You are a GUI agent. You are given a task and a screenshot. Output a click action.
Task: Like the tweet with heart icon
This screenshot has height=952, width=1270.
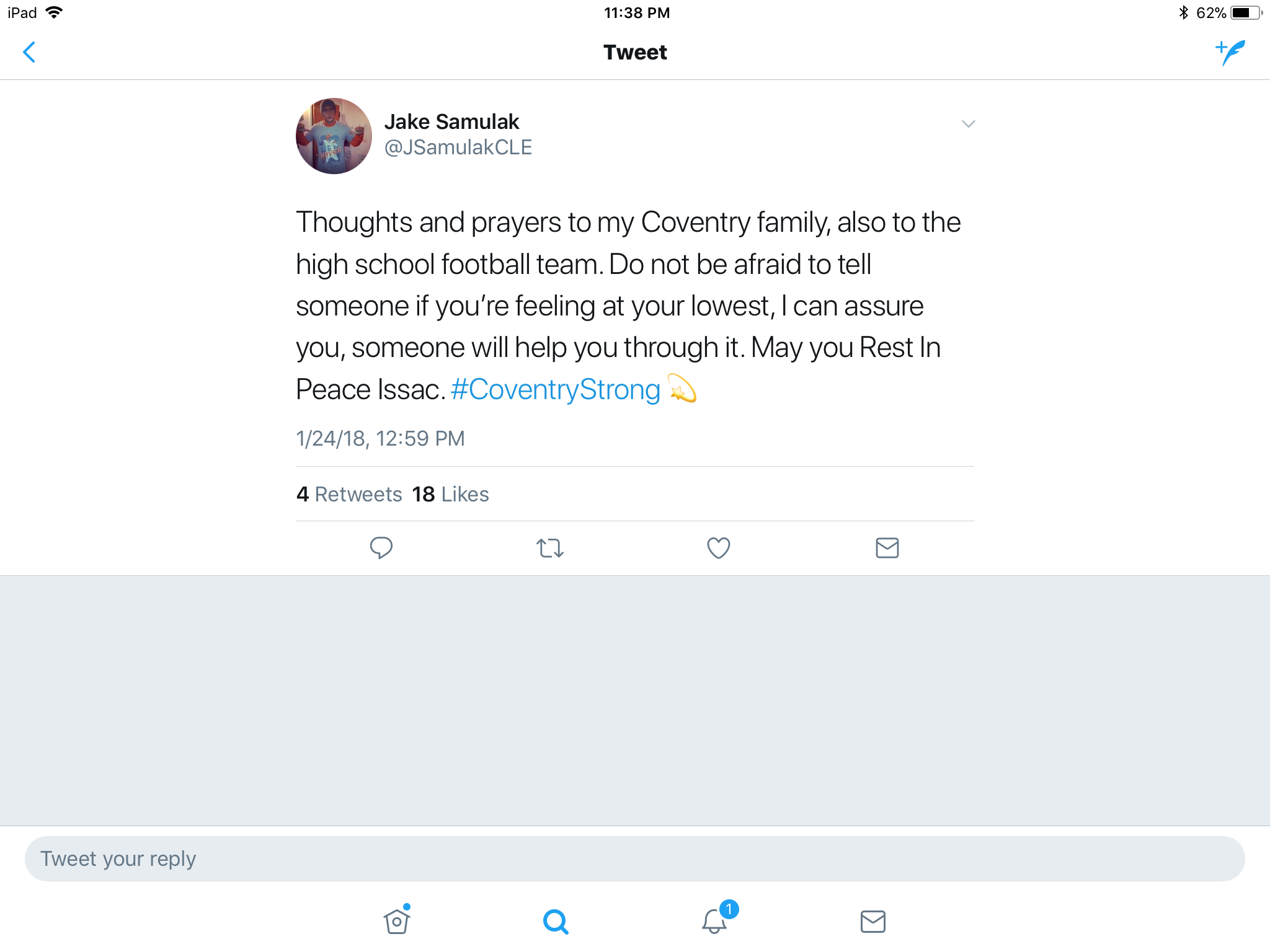point(718,548)
